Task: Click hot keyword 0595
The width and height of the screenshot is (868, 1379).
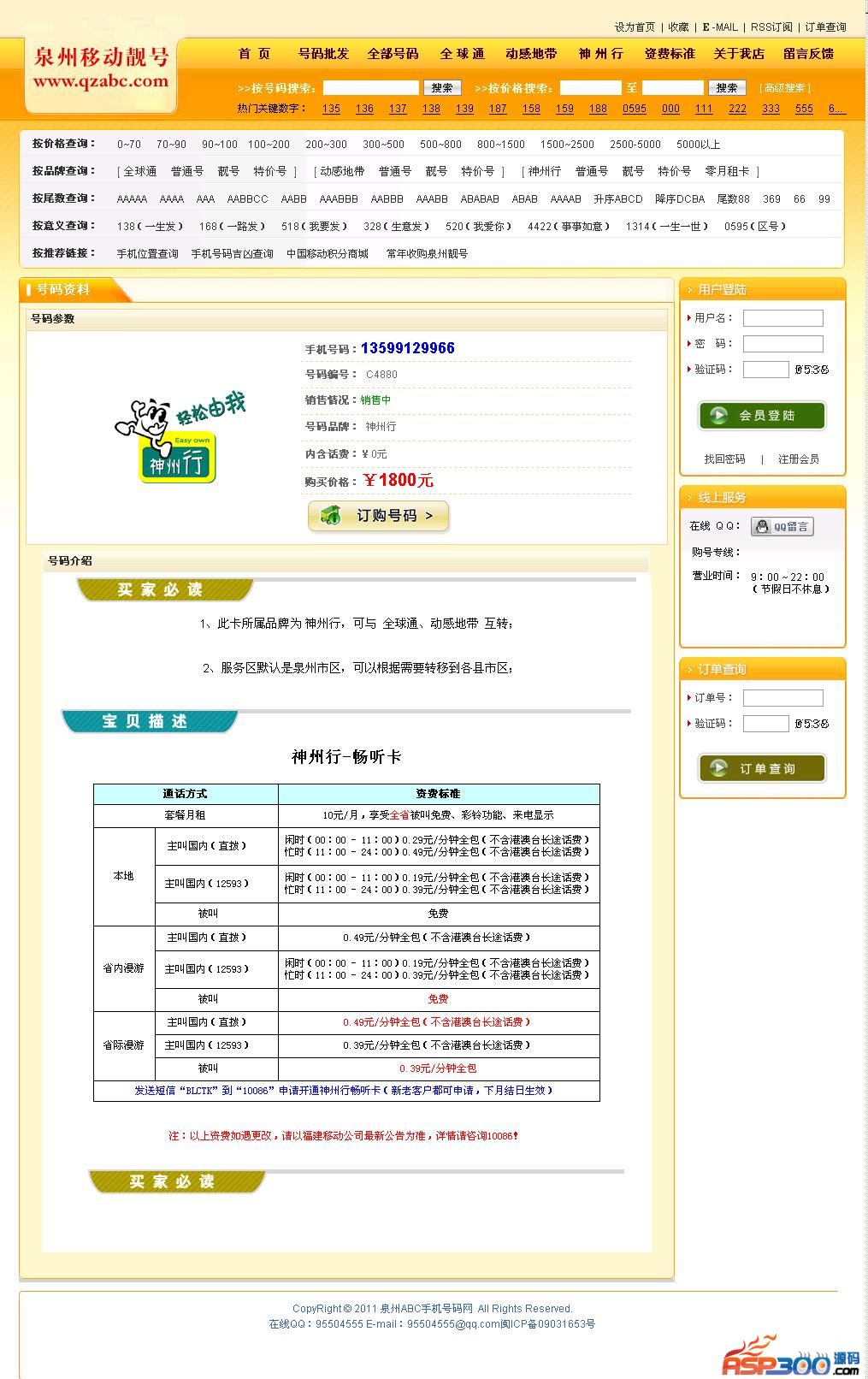Action: pos(635,109)
